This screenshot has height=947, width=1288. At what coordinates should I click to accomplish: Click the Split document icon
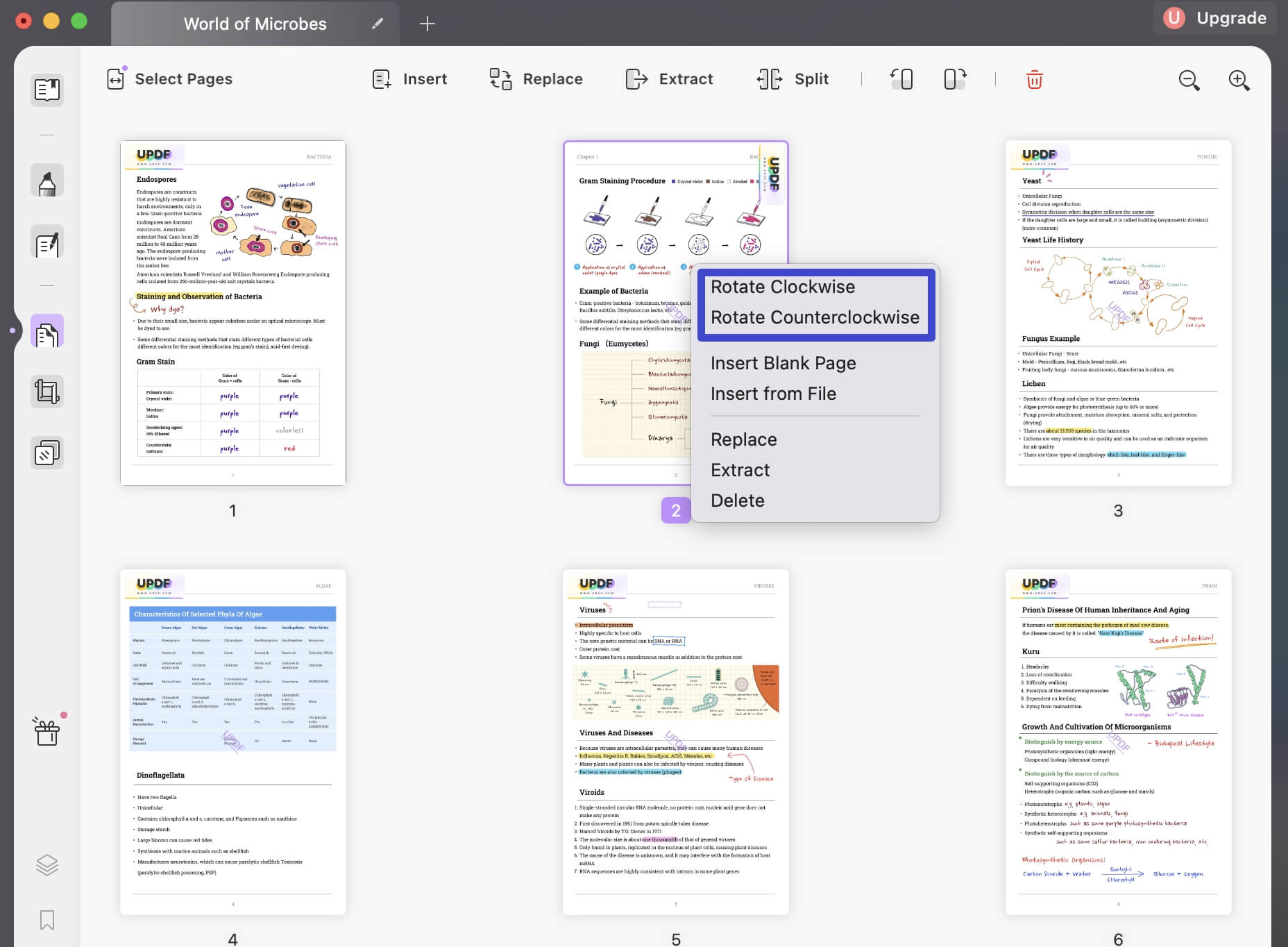click(x=770, y=79)
